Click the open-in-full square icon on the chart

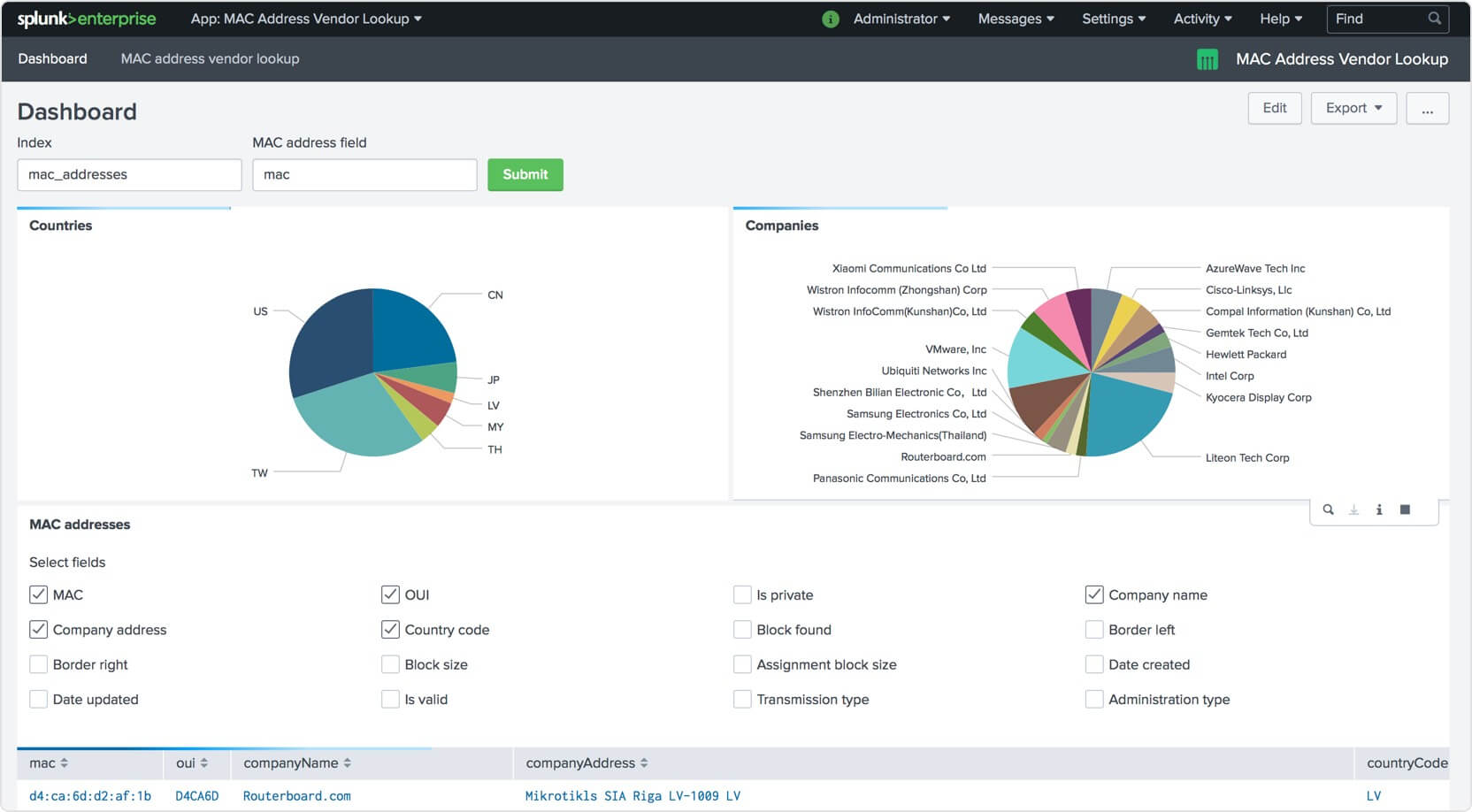coord(1405,509)
